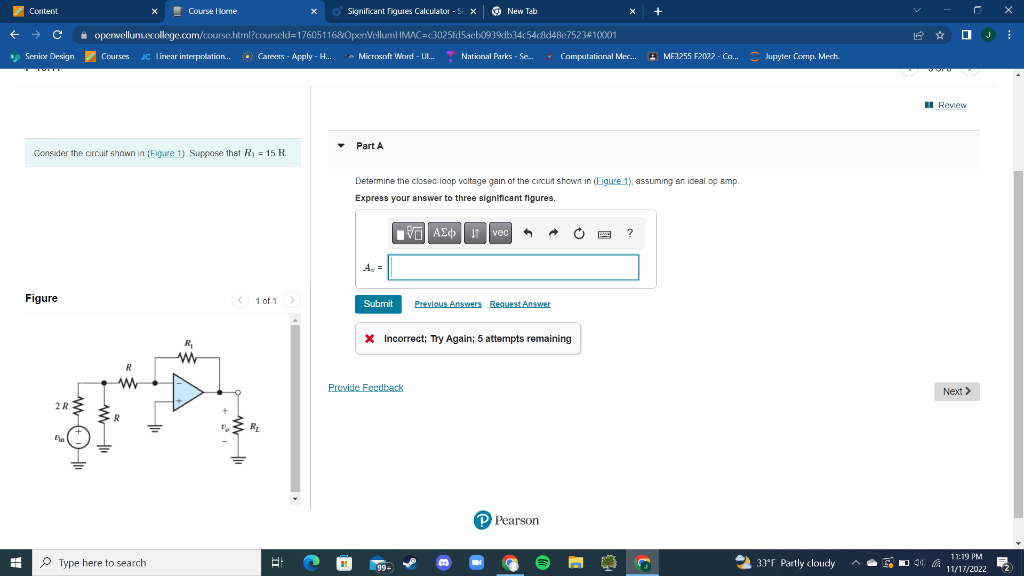Click the figure panel scrollbar
This screenshot has height=576, width=1024.
point(295,409)
